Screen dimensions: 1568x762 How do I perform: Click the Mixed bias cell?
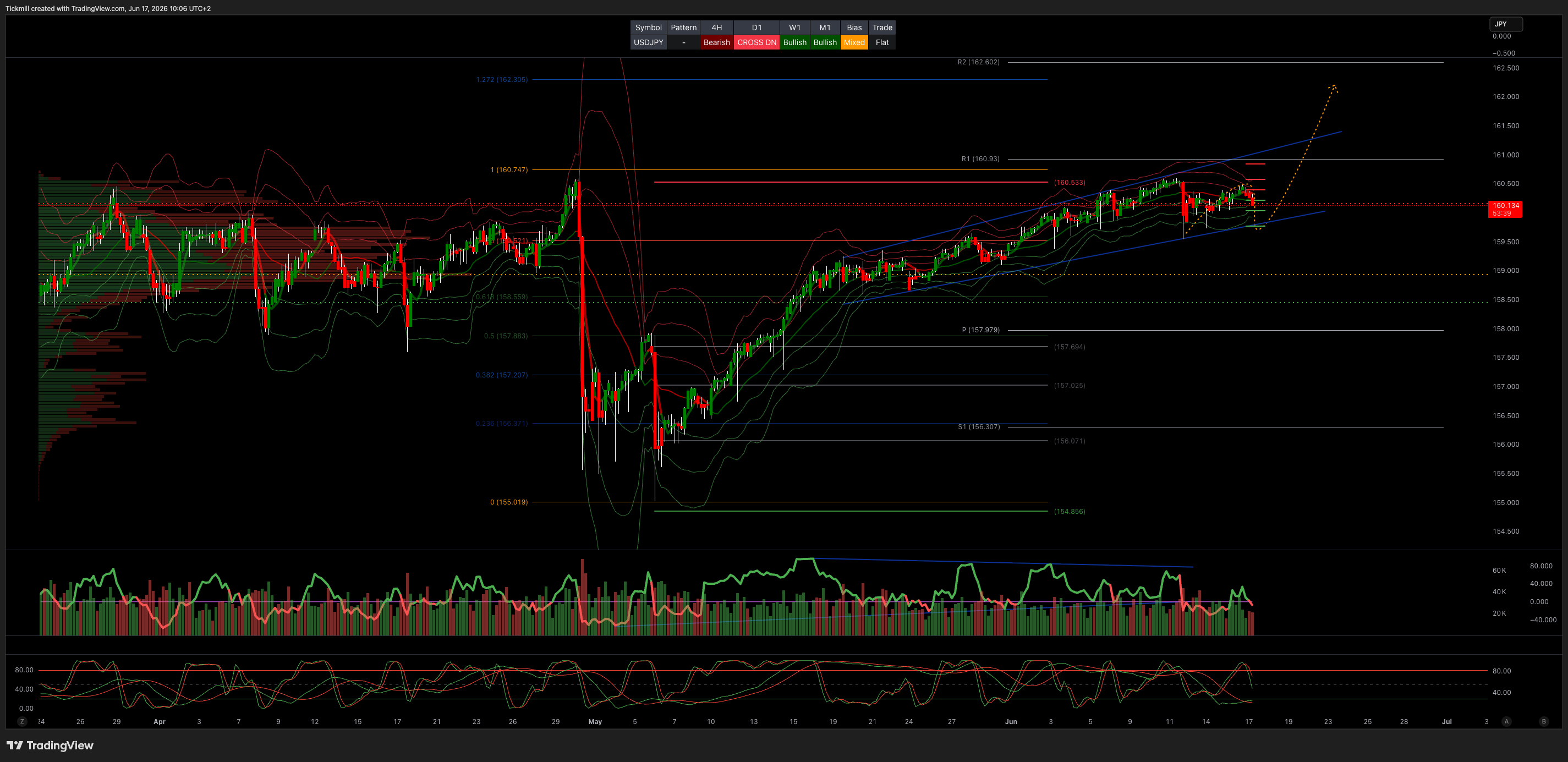click(854, 42)
